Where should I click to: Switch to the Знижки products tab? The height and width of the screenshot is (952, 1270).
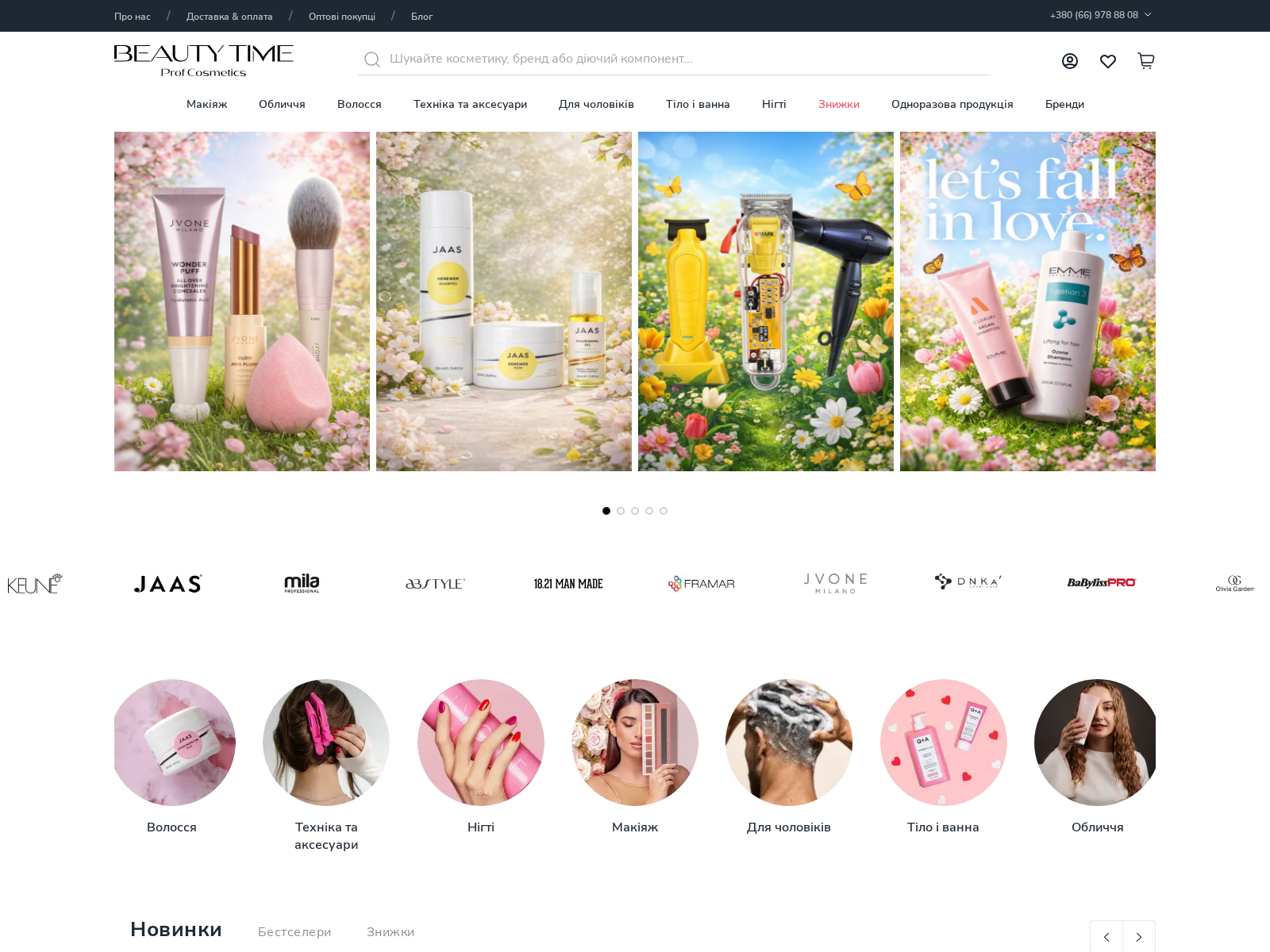pos(391,932)
